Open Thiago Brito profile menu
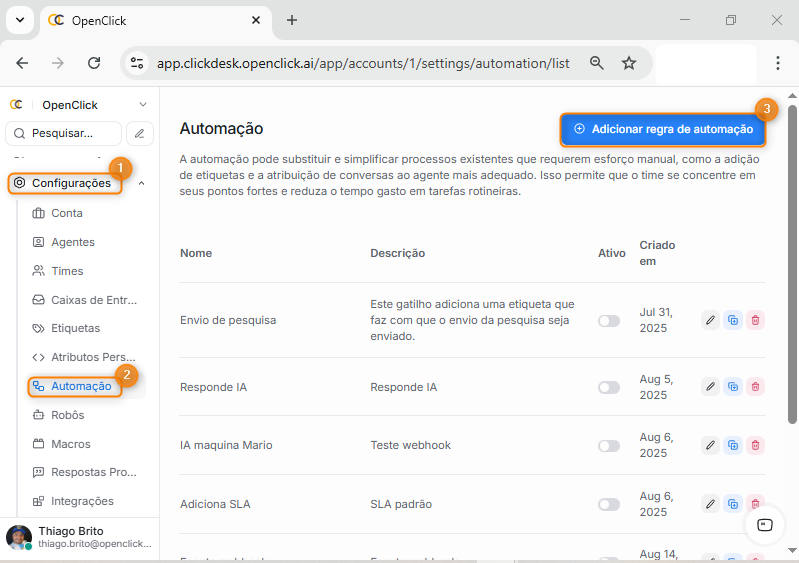 pyautogui.click(x=80, y=537)
